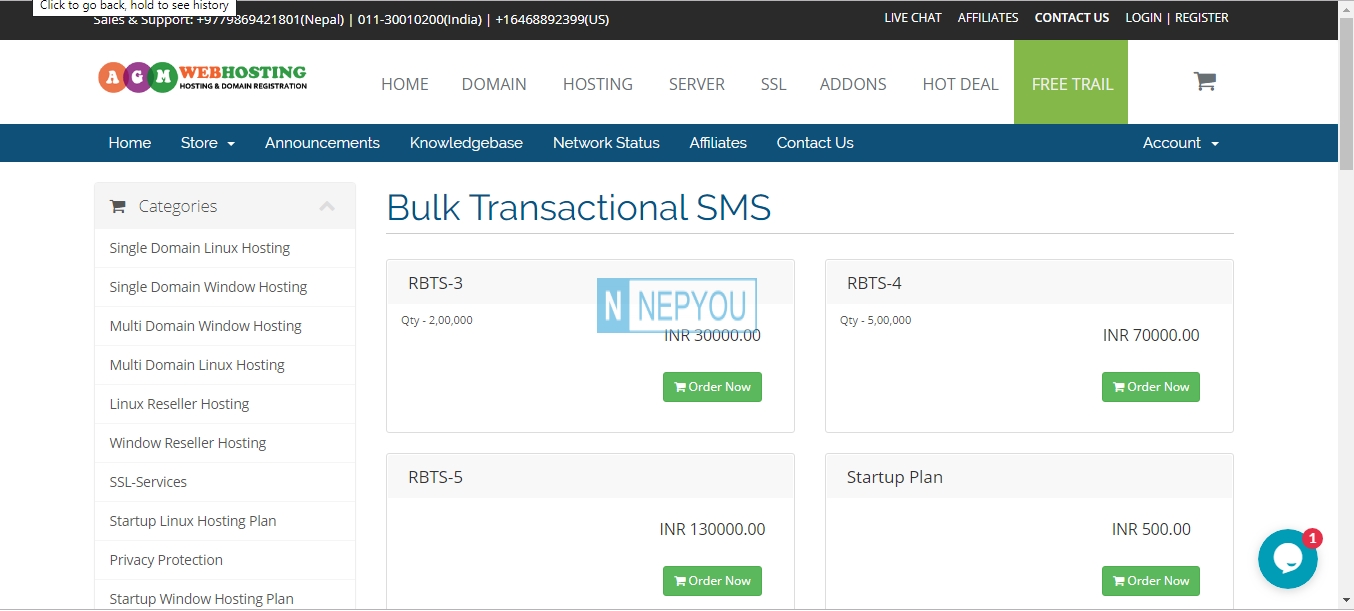
Task: Order the RBTS-5 plan
Action: pos(712,581)
